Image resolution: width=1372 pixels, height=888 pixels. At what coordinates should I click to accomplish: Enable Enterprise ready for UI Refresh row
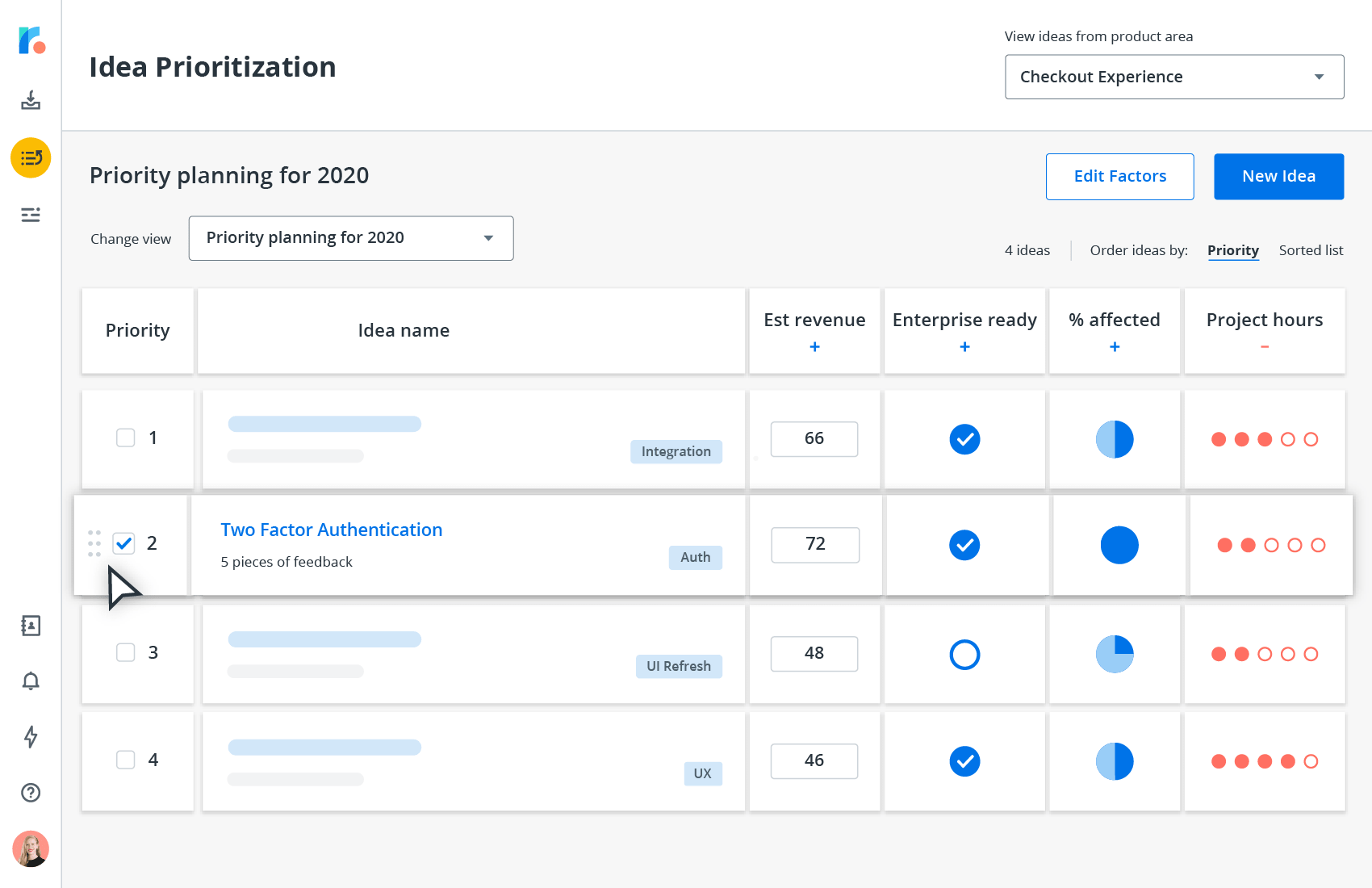964,654
